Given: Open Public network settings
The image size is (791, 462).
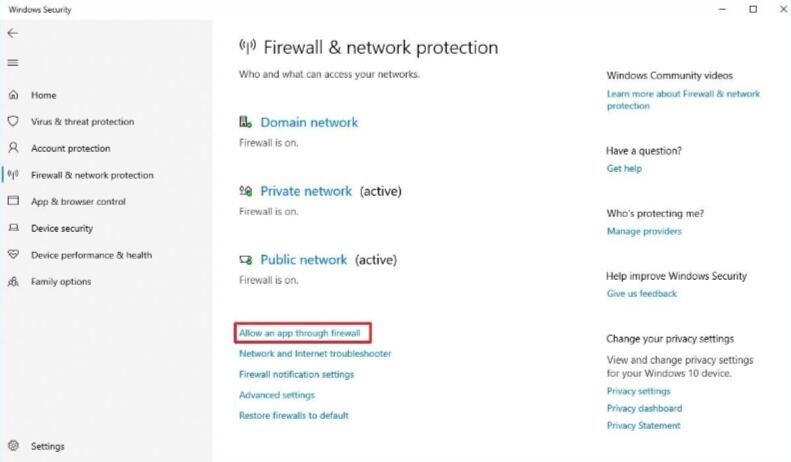Looking at the screenshot, I should click(304, 260).
